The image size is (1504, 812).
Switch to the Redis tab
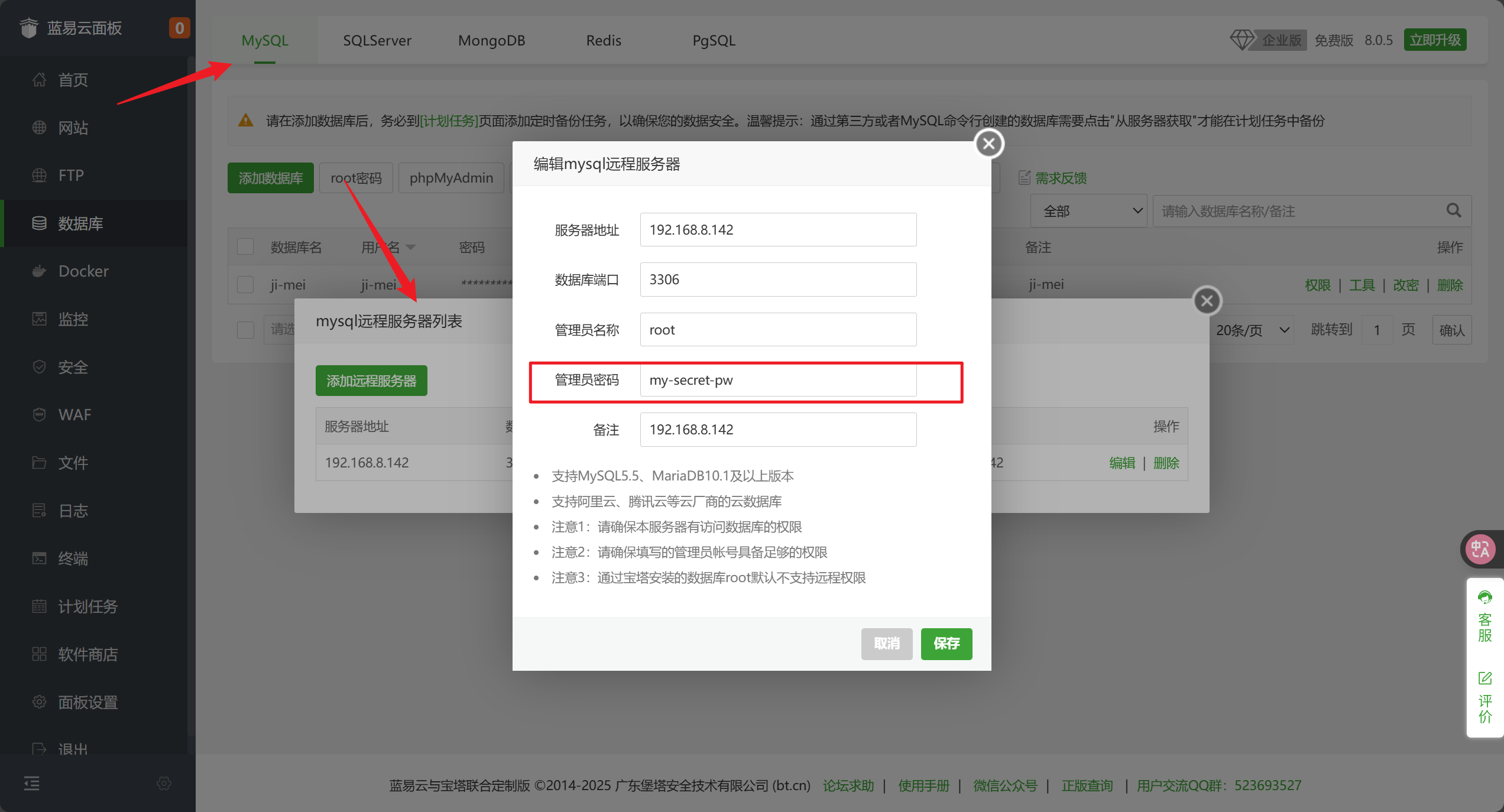pos(603,40)
